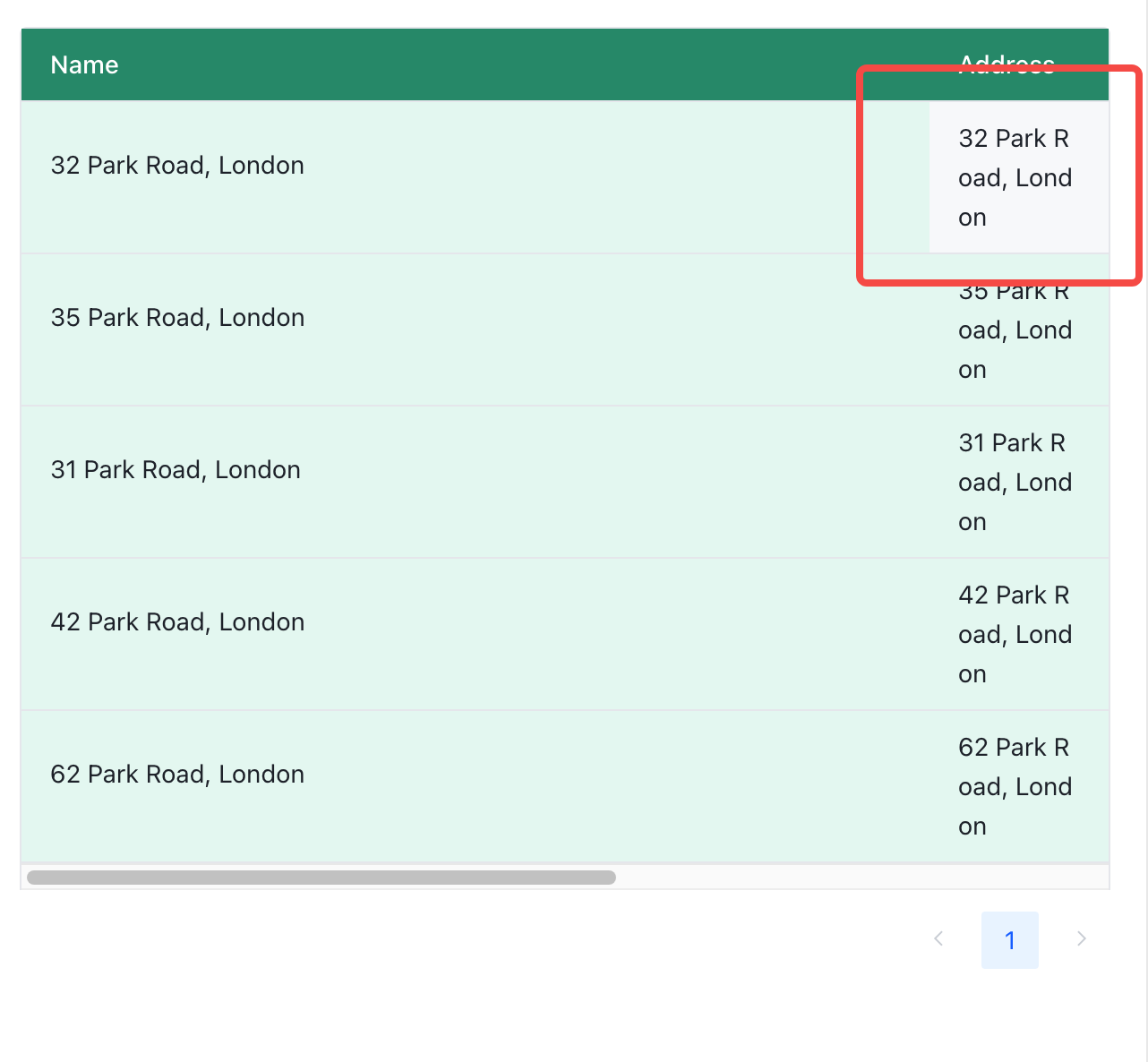Click the Address cell for 31 Park Road
Viewport: 1148px width, 1062px height.
point(1019,482)
